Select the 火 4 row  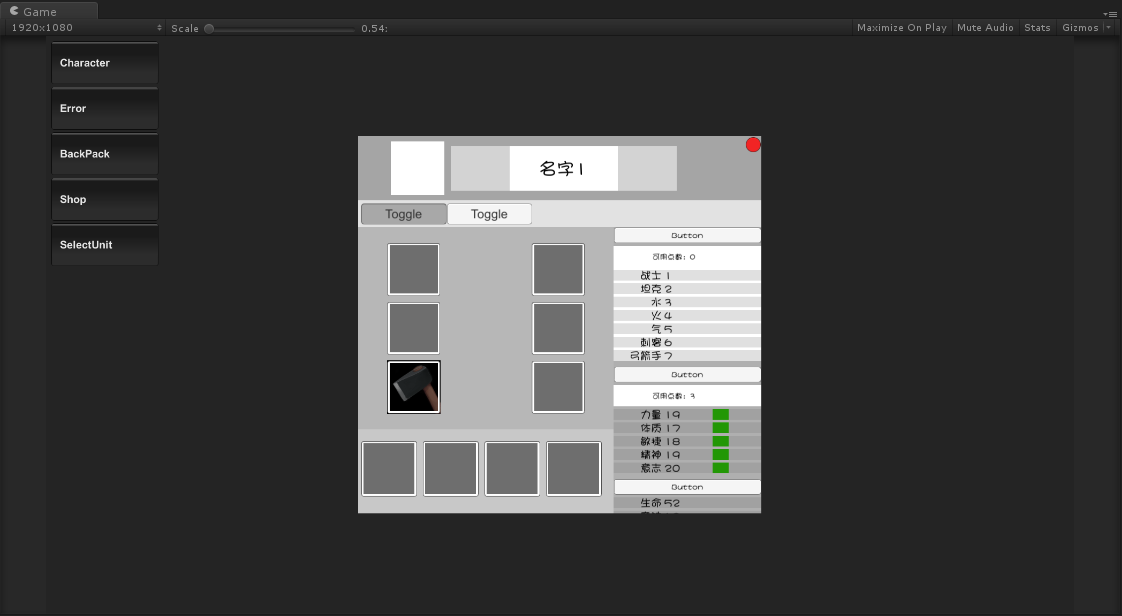click(x=687, y=316)
